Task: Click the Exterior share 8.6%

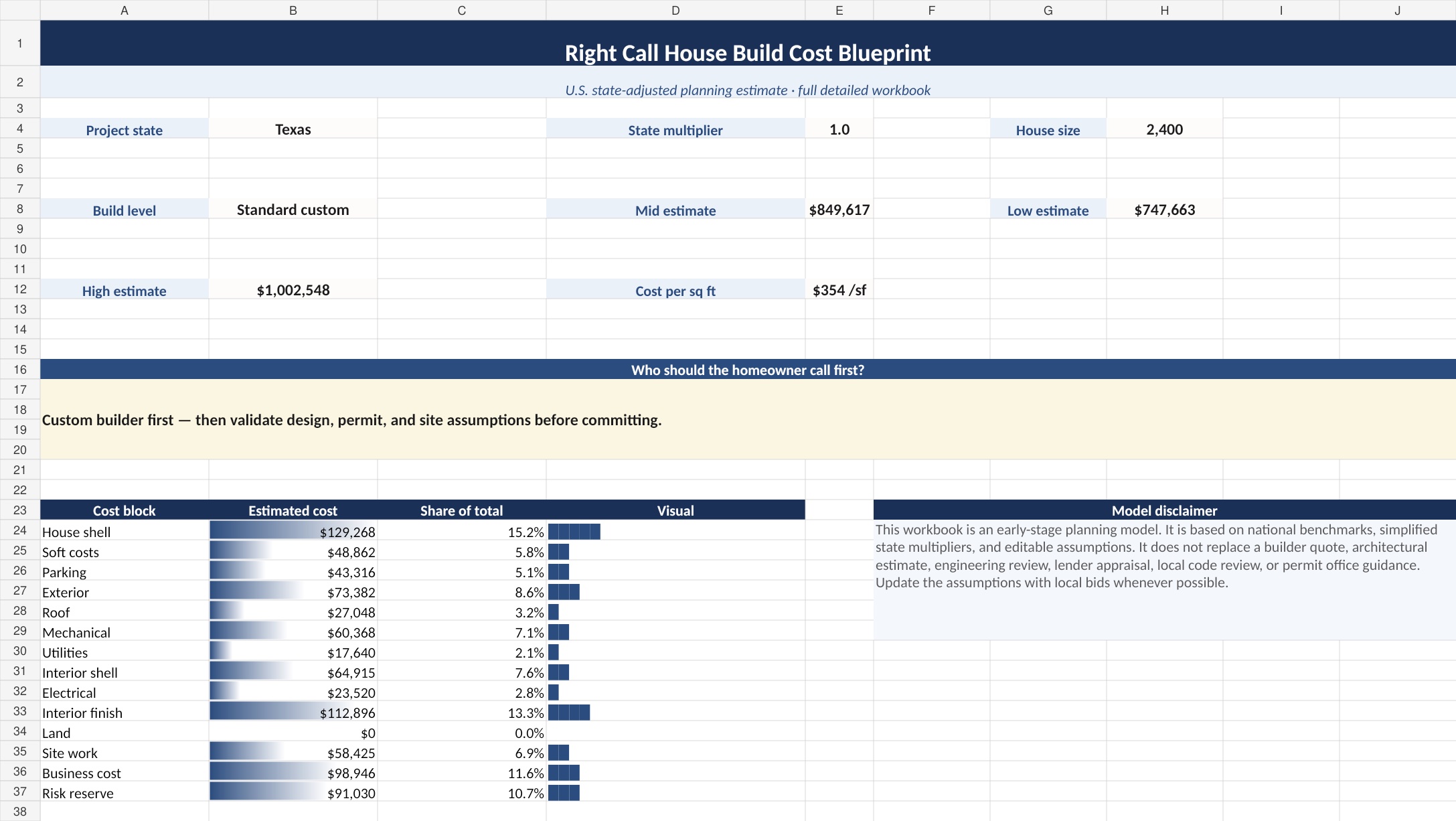Action: coord(461,591)
